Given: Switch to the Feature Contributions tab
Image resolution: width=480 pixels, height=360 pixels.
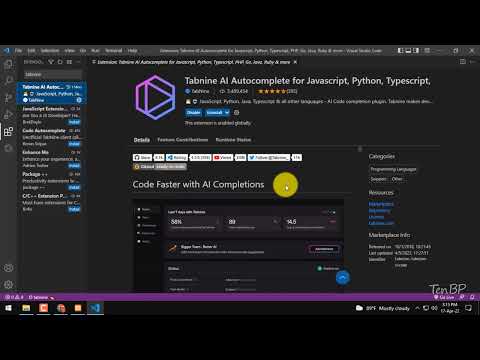Looking at the screenshot, I should [183, 140].
